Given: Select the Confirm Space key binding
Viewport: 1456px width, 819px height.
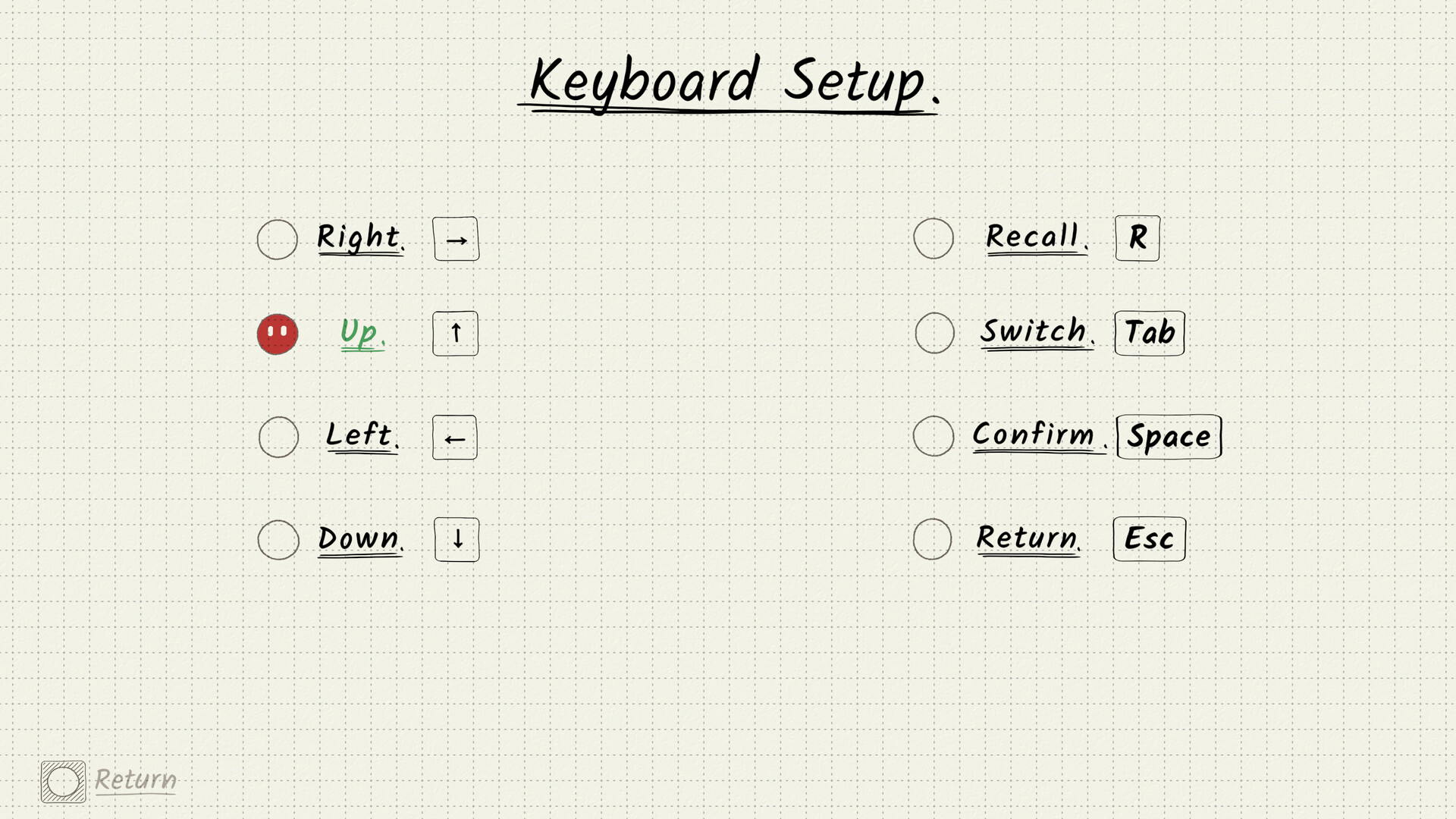Looking at the screenshot, I should [x=931, y=437].
